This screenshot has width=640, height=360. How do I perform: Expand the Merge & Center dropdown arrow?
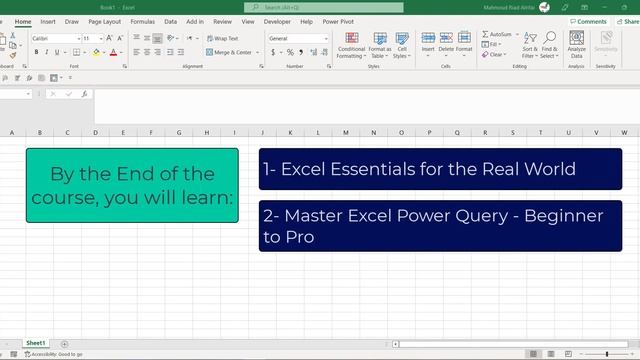point(258,52)
